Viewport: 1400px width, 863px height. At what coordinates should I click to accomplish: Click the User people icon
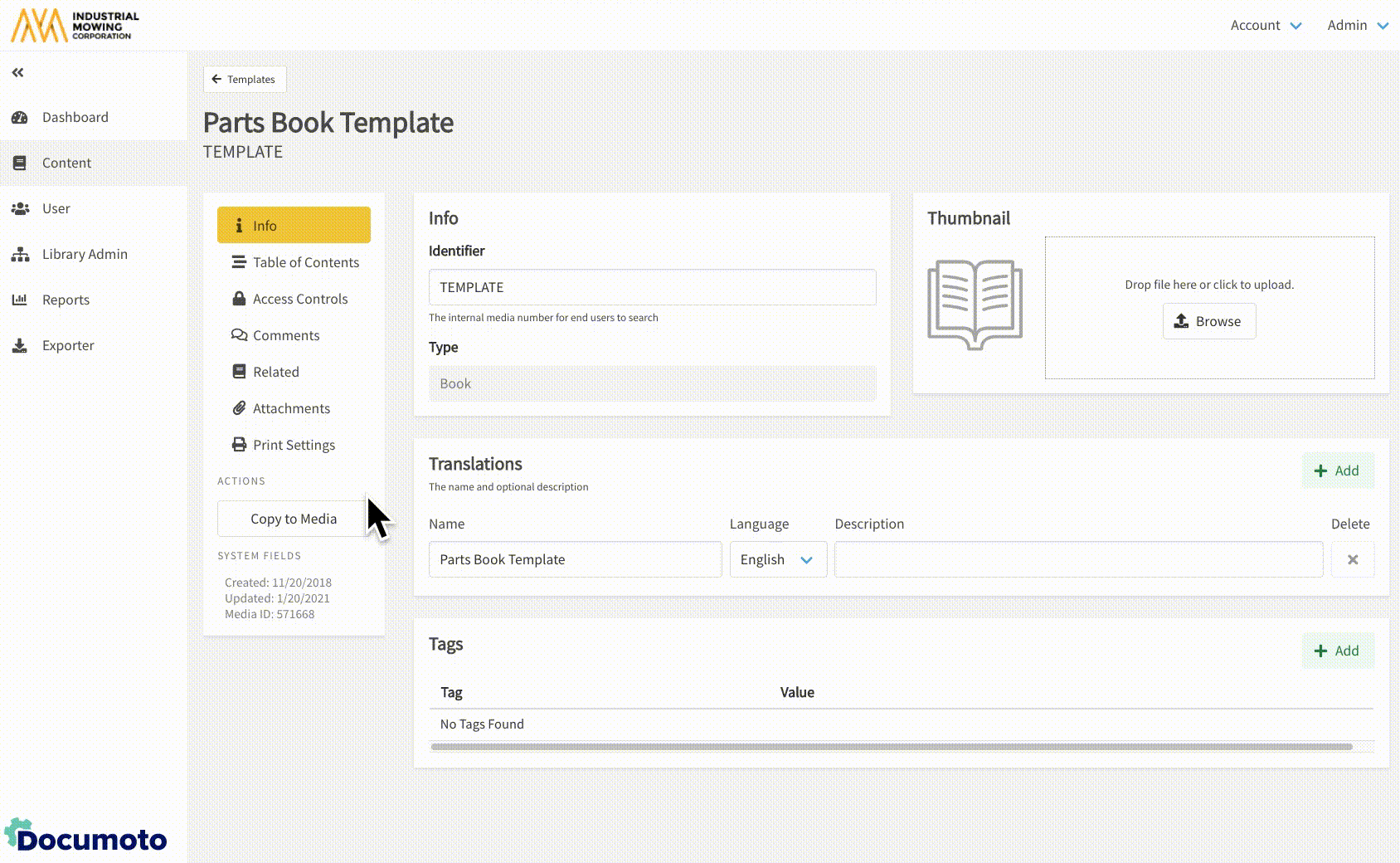pyautogui.click(x=20, y=208)
